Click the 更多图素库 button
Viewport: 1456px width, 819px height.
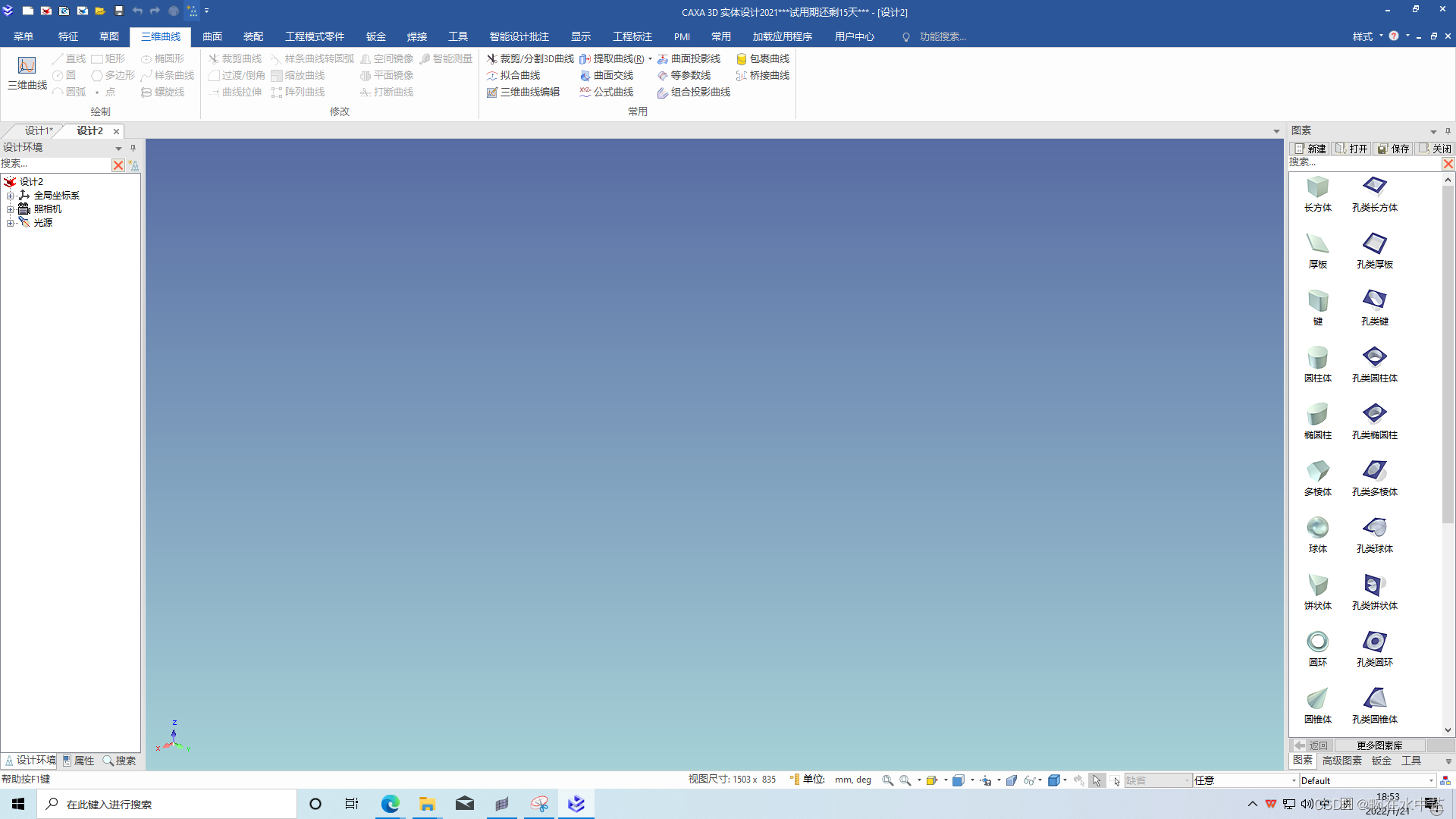(1379, 745)
